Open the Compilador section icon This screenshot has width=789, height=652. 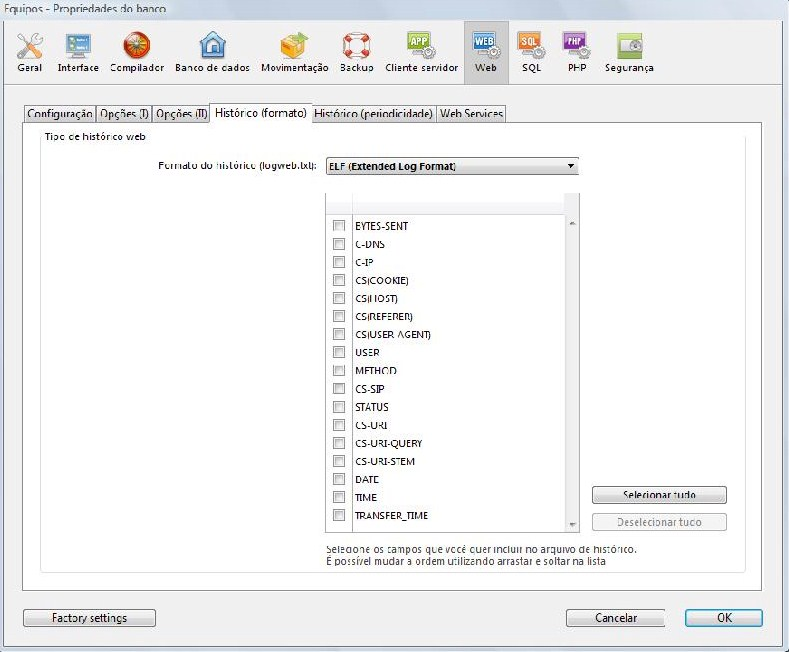137,46
